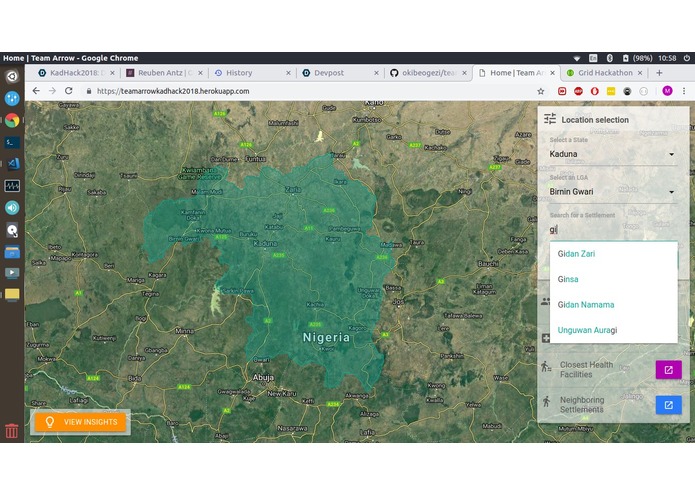Select Gidan Namama from the suggestions
Screen dimensions: 695x494
[x=613, y=305]
